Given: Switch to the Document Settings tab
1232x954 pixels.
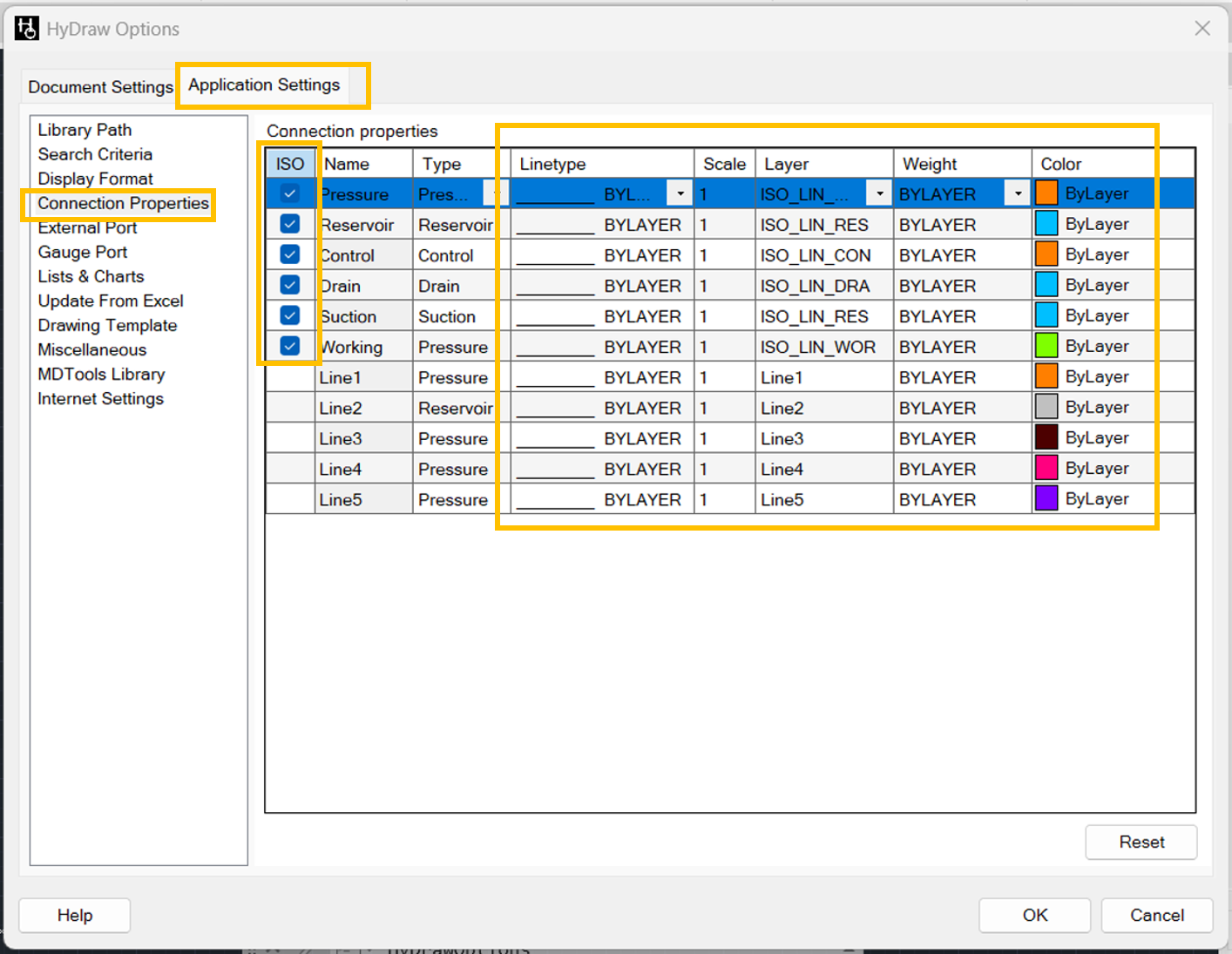Looking at the screenshot, I should point(100,87).
